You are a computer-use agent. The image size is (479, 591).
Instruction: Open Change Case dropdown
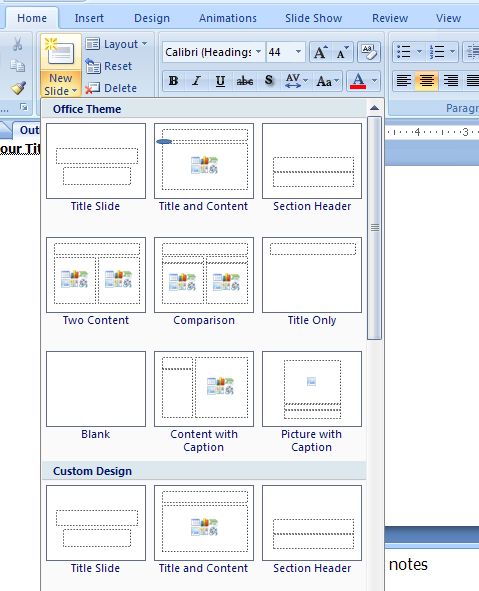coord(327,81)
